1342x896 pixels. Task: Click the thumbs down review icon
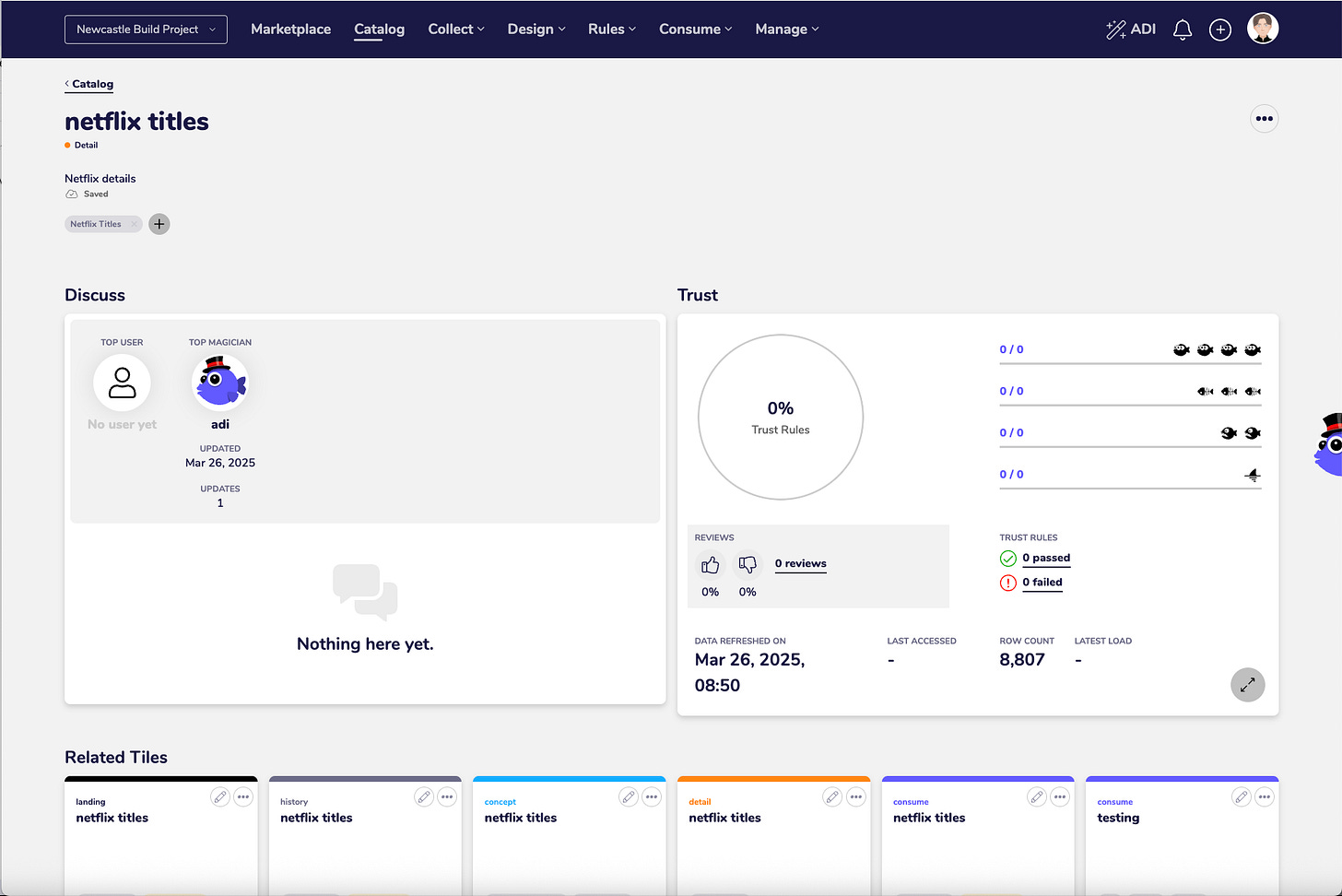748,564
